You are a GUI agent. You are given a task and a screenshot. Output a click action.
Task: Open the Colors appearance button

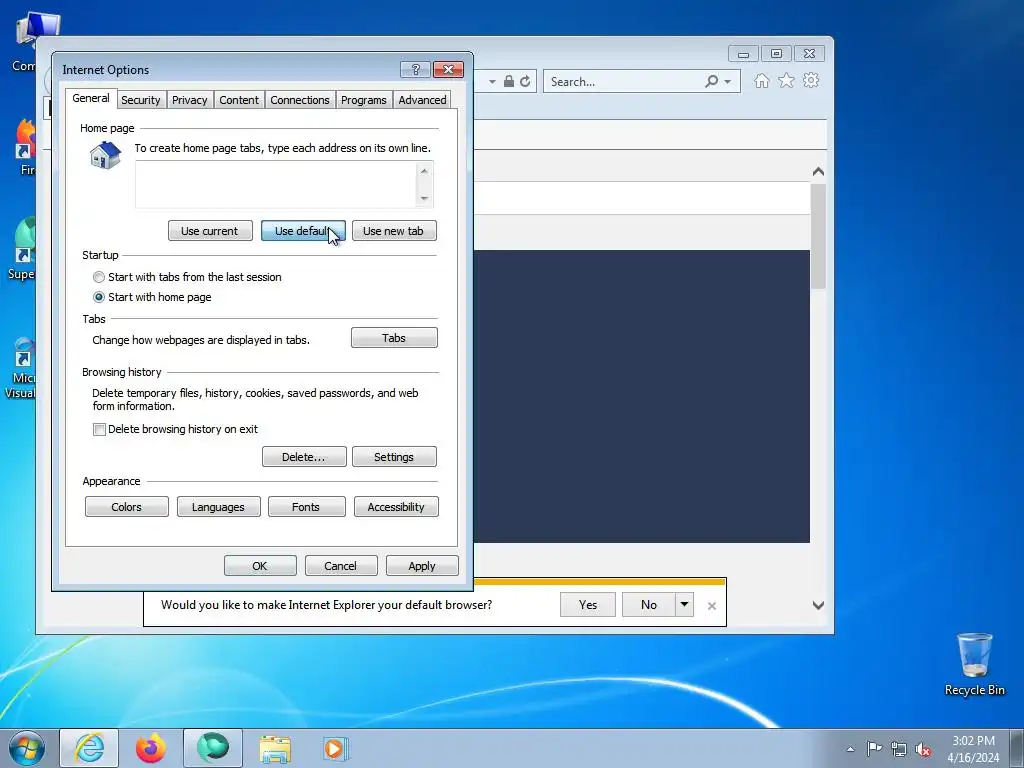click(x=126, y=507)
